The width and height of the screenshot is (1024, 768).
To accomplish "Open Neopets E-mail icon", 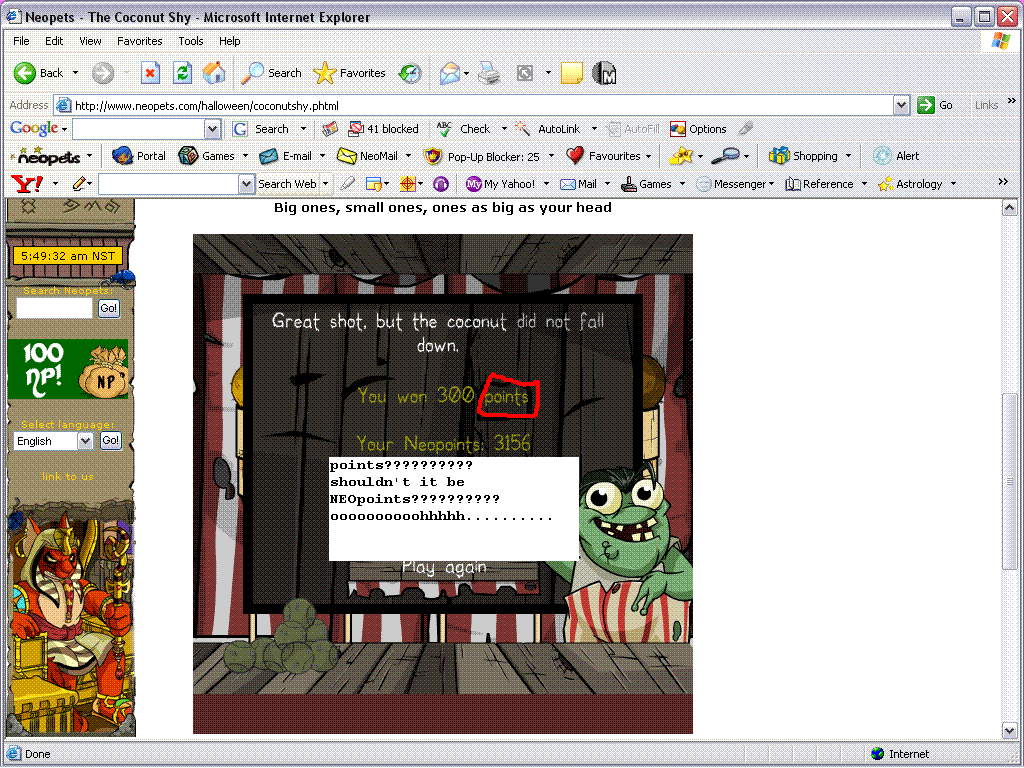I will point(268,157).
